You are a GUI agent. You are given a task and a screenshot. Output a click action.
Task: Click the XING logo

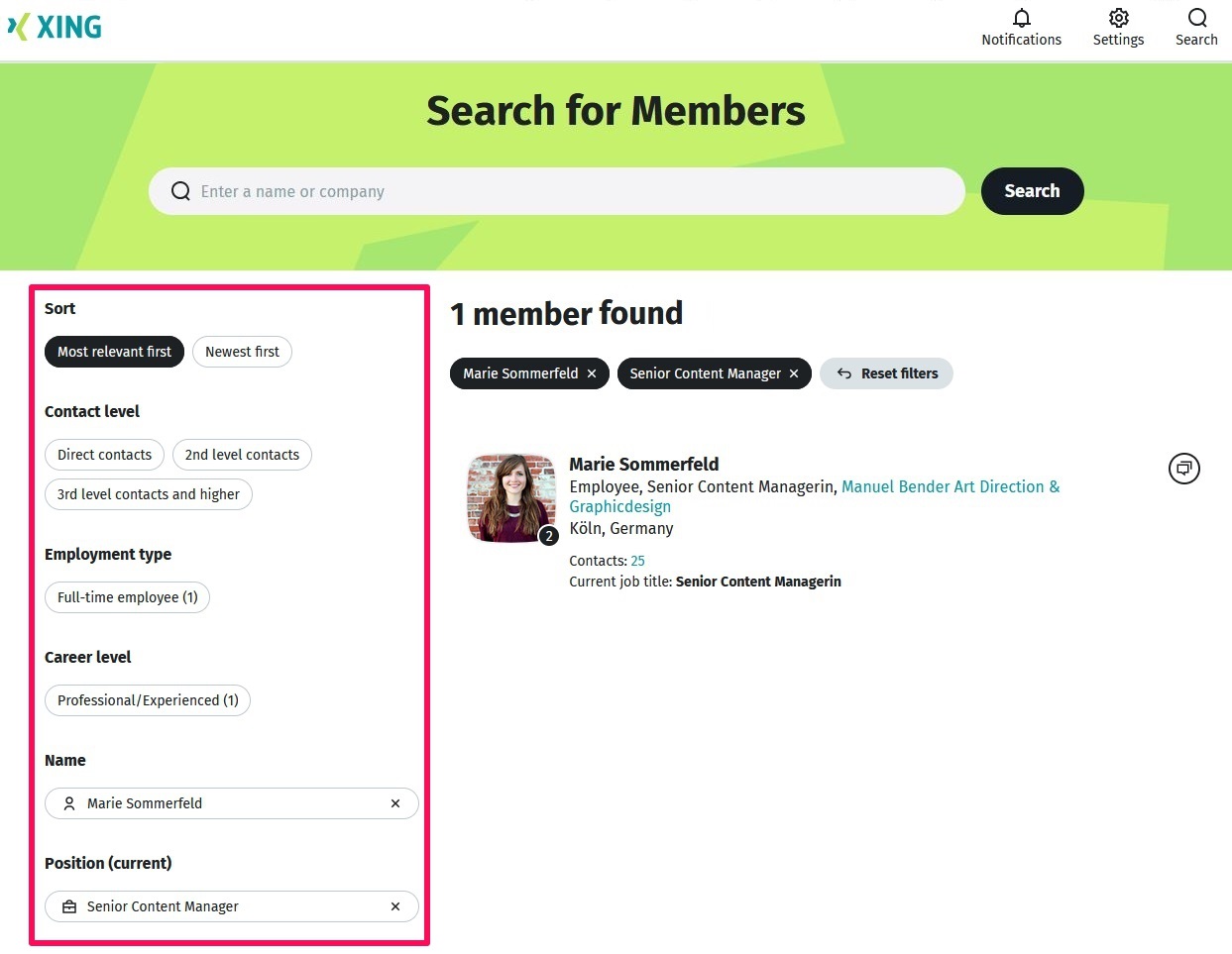tap(55, 27)
